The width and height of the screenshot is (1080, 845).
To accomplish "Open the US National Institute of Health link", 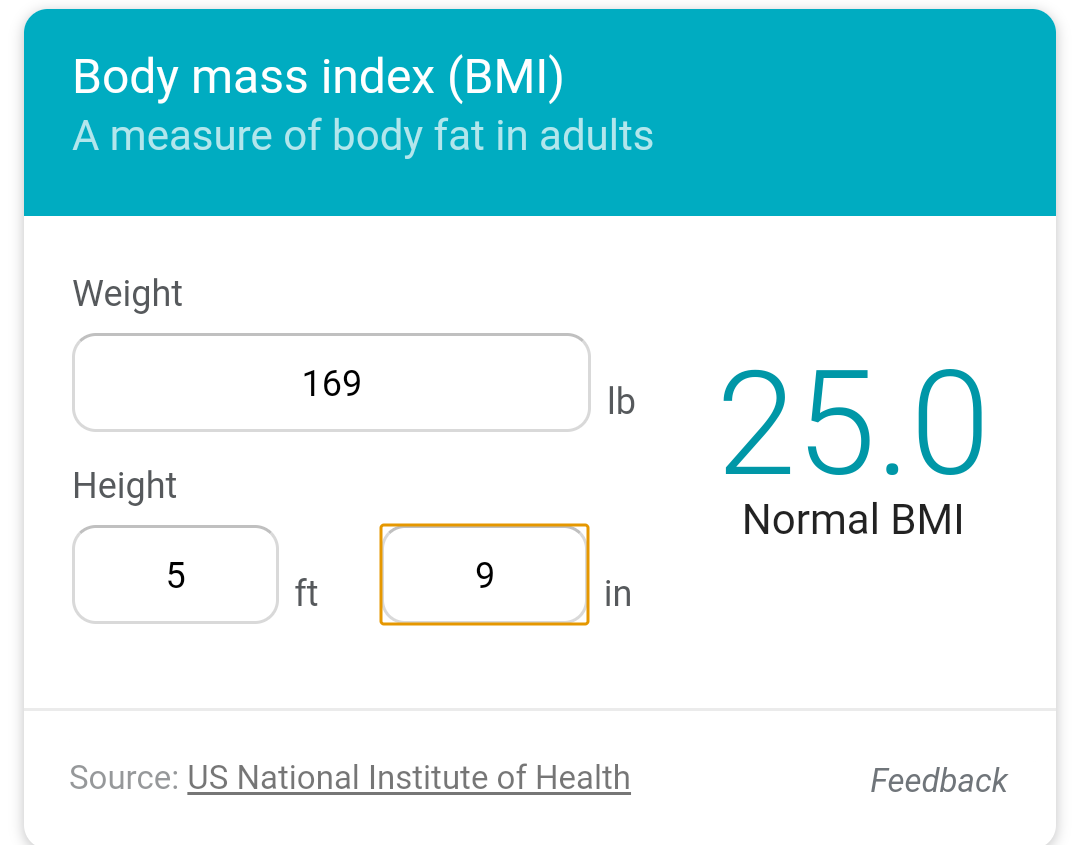I will pos(408,778).
